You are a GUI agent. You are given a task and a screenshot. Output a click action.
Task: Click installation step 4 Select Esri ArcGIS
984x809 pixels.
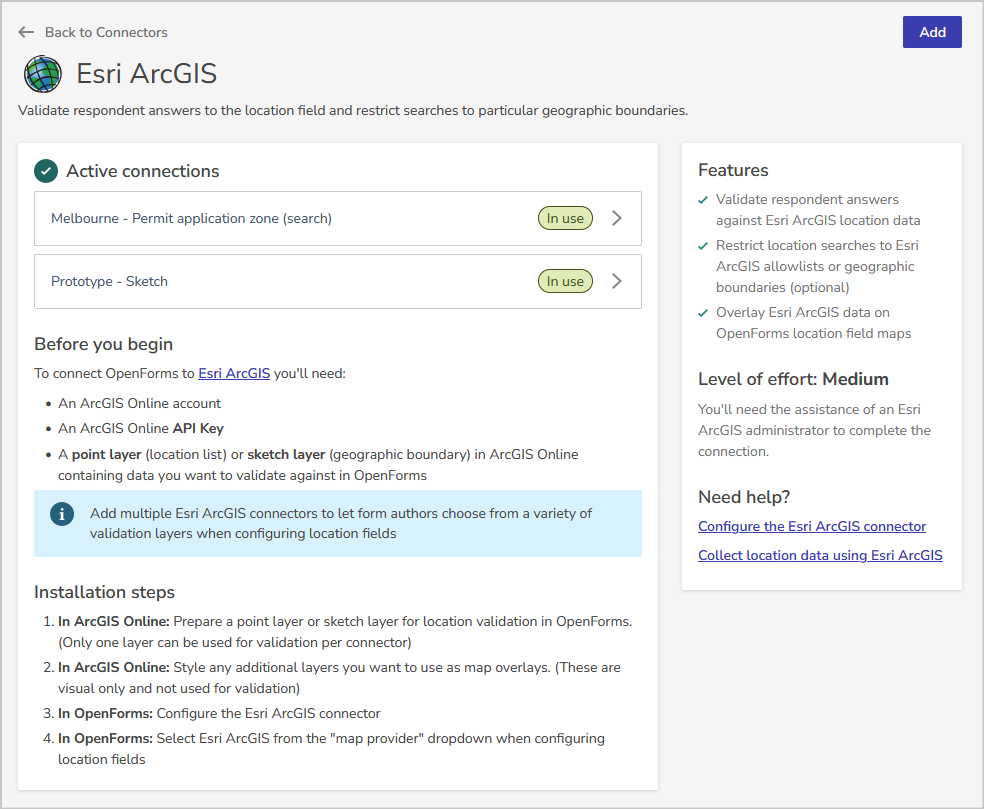tap(331, 749)
